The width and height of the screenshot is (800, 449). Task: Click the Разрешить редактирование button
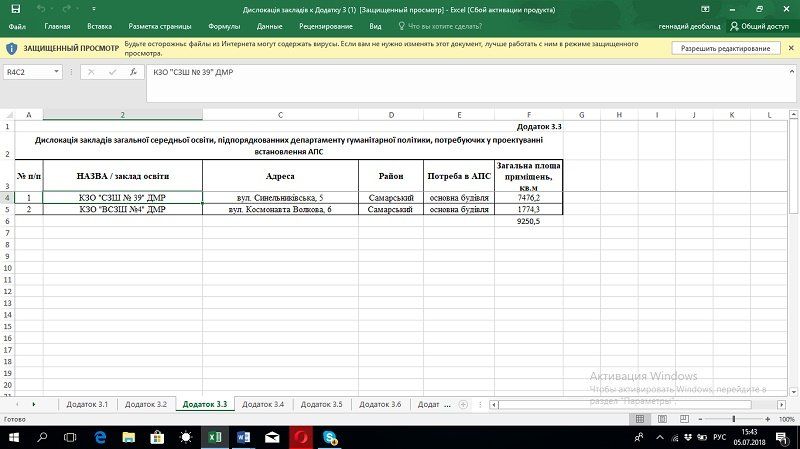[725, 48]
